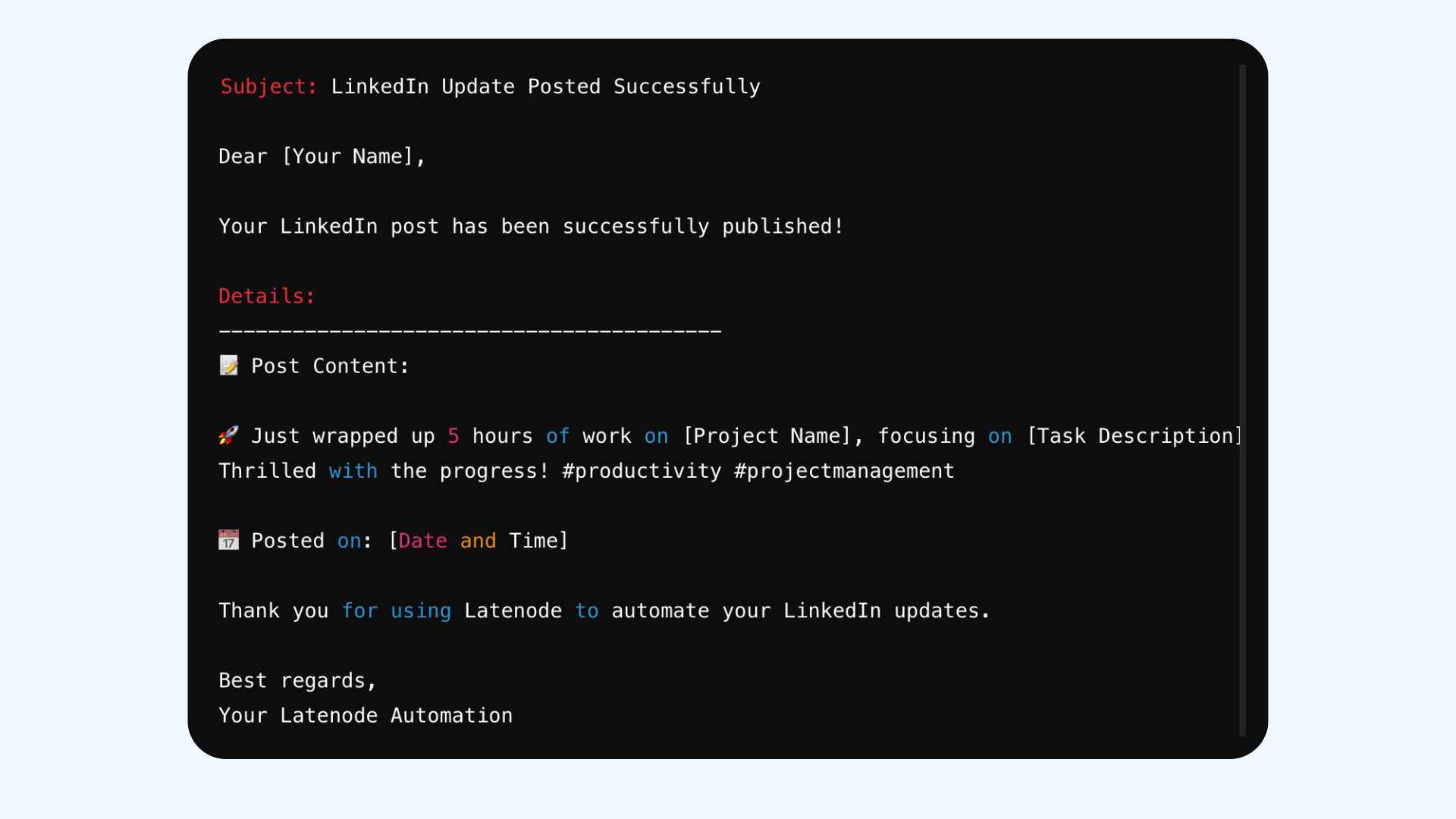Click the memo emoji before Post Content
The image size is (1456, 819).
click(228, 366)
